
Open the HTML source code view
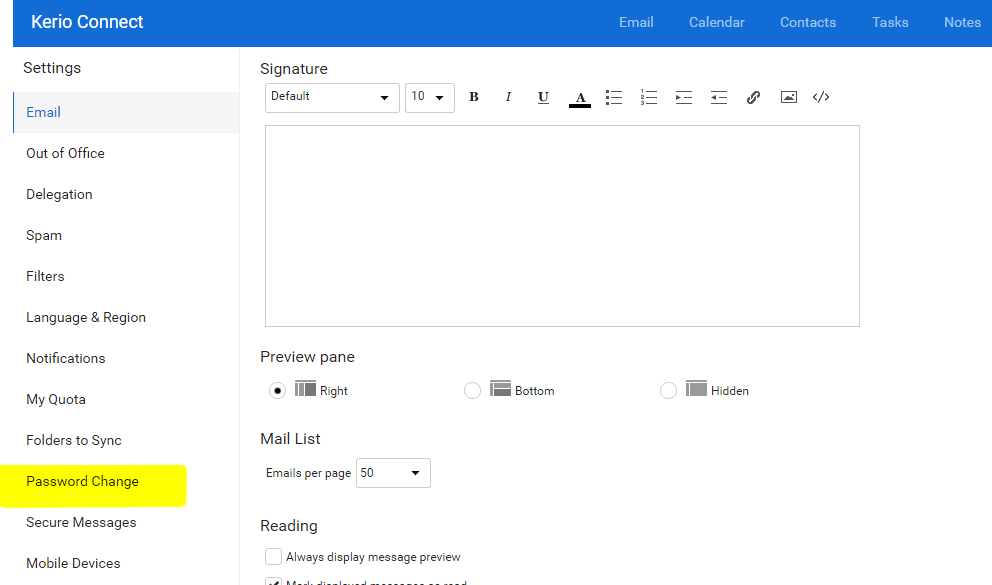tap(821, 97)
